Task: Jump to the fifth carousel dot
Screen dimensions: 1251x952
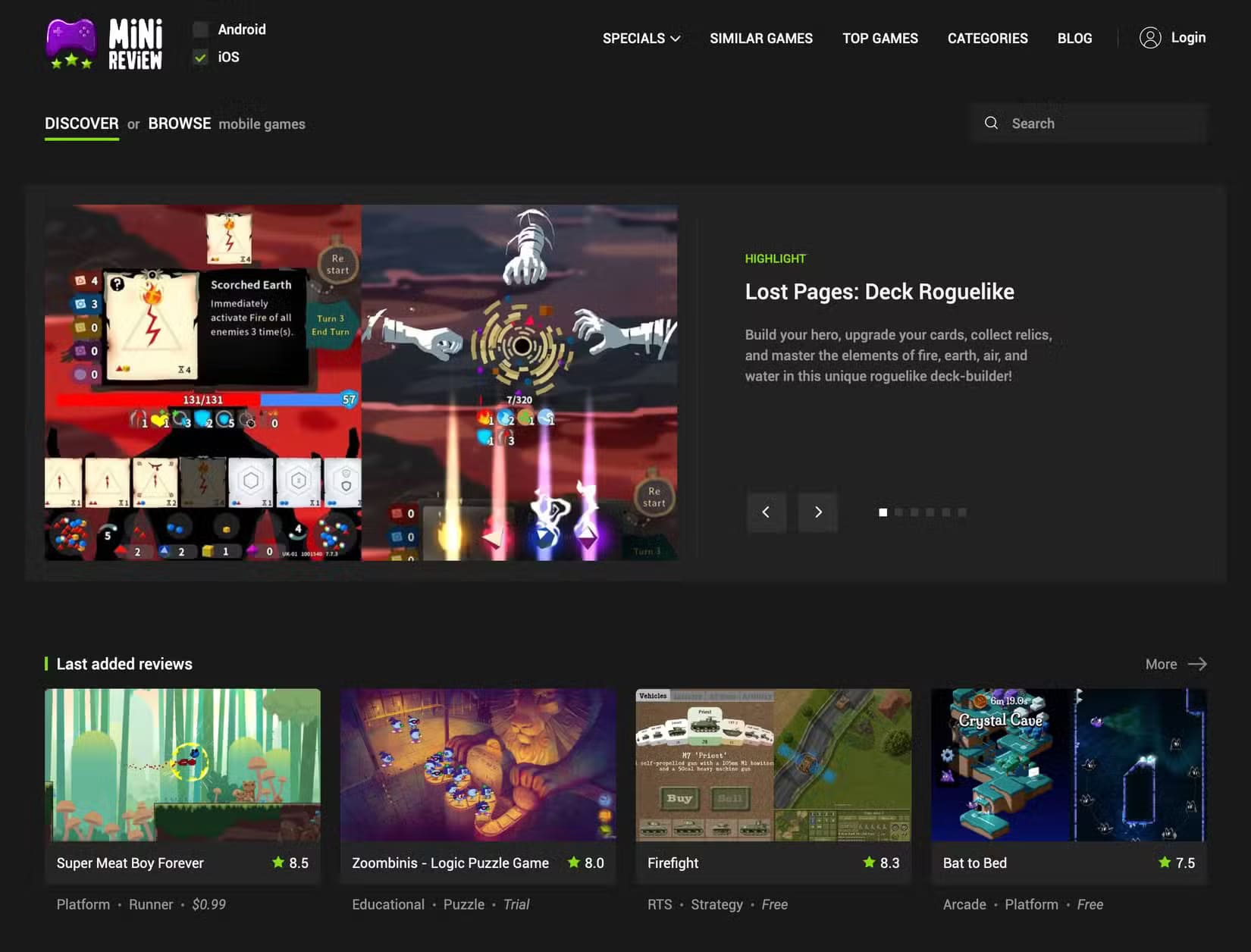Action: point(946,512)
